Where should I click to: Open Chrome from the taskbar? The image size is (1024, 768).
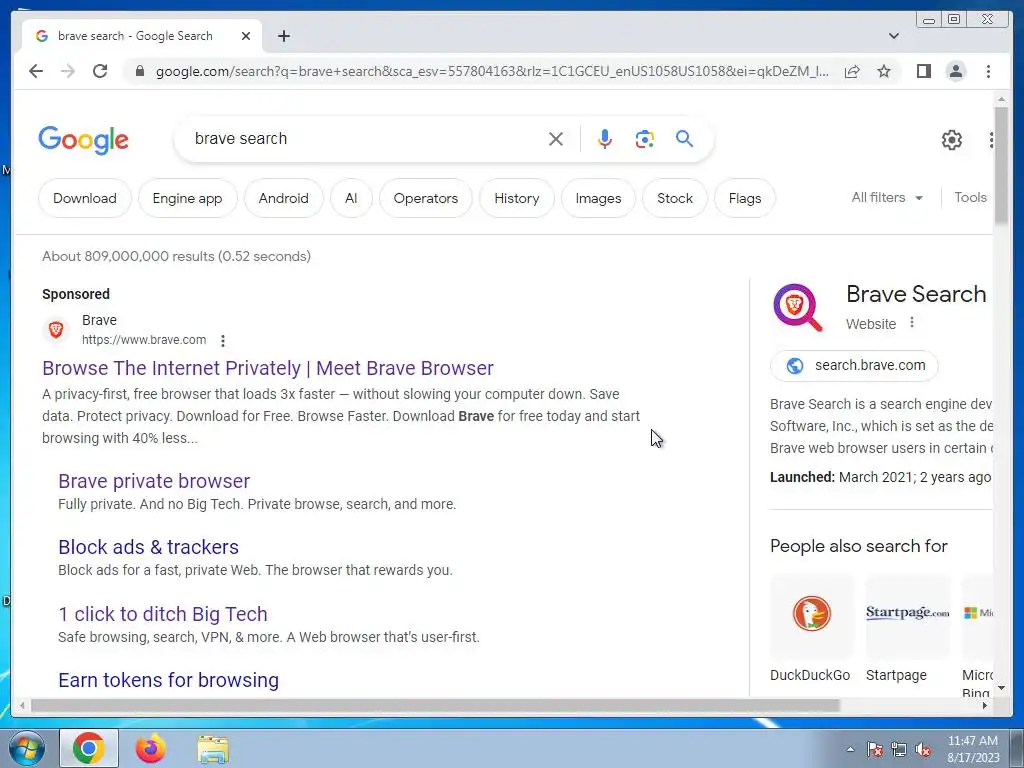[x=89, y=748]
